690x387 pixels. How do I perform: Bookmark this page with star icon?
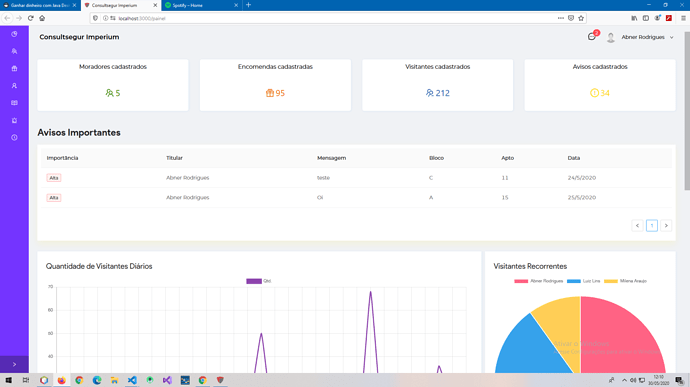coord(581,18)
